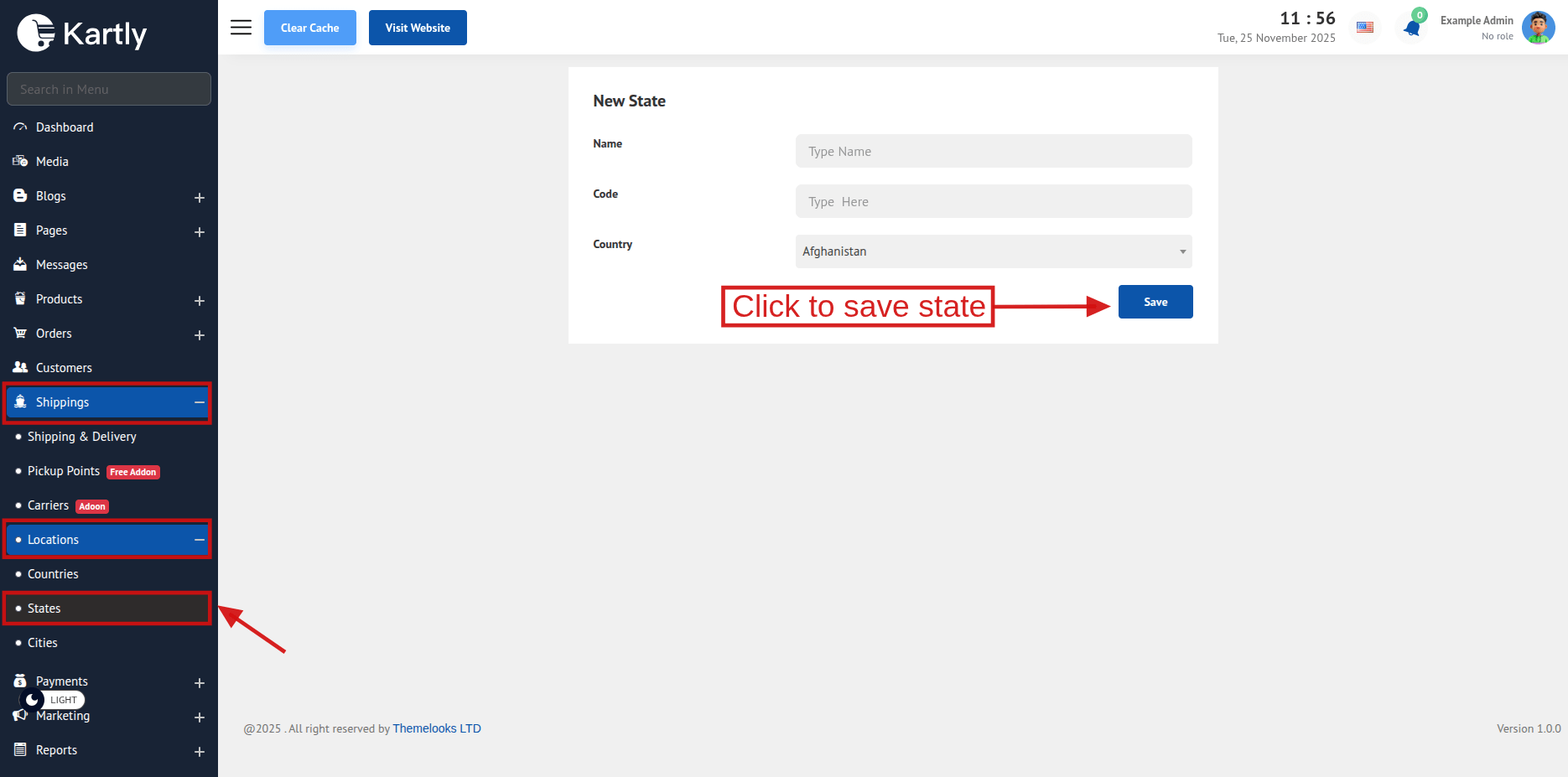
Task: Collapse the Shippings menu section
Action: pos(200,402)
